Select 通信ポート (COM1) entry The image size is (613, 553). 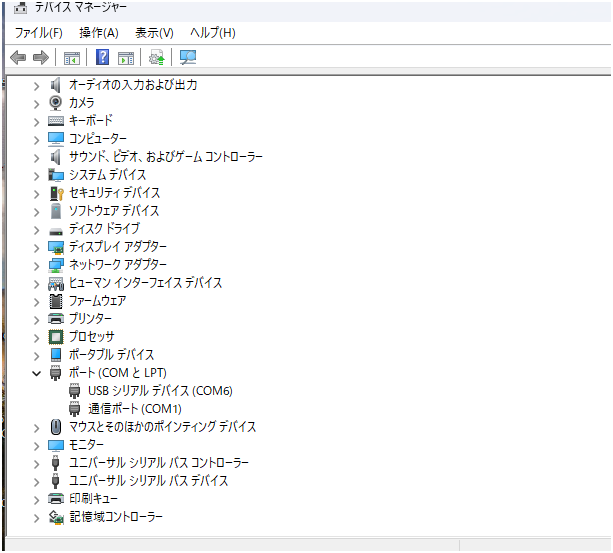[134, 409]
